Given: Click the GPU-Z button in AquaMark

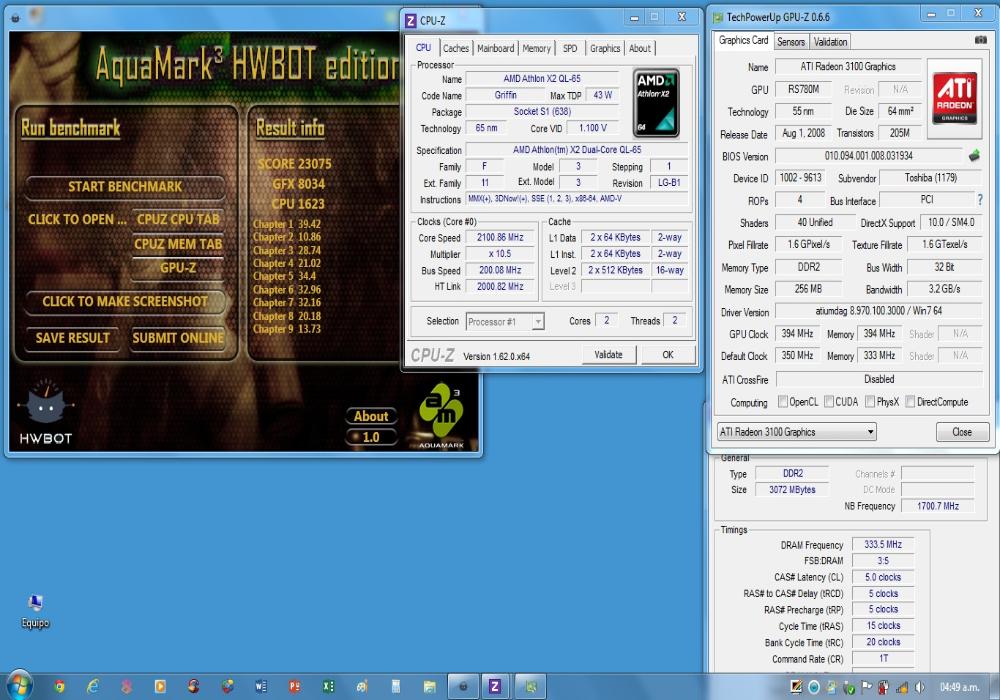Looking at the screenshot, I should click(178, 268).
